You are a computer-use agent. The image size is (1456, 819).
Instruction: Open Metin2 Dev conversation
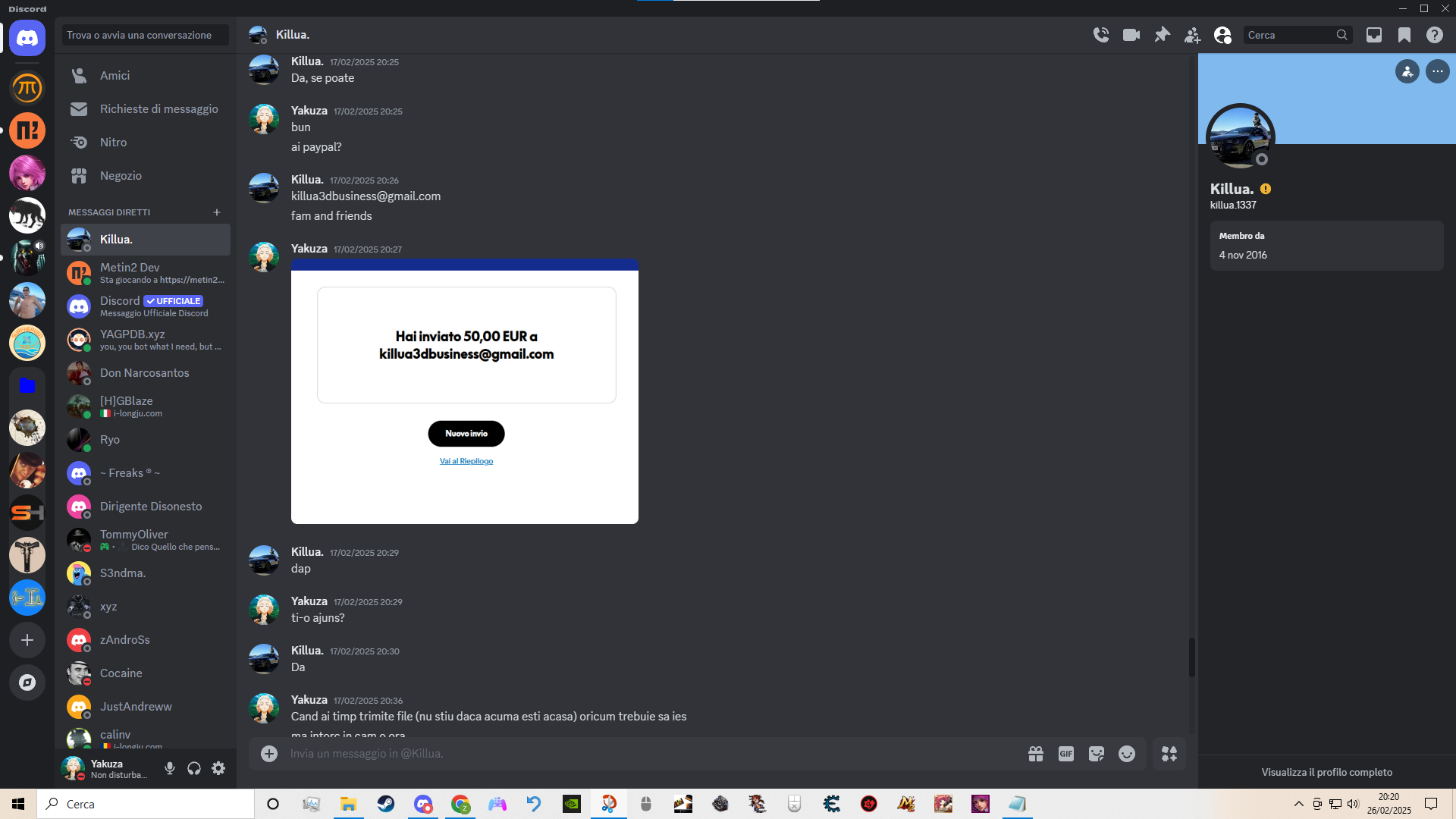click(146, 273)
